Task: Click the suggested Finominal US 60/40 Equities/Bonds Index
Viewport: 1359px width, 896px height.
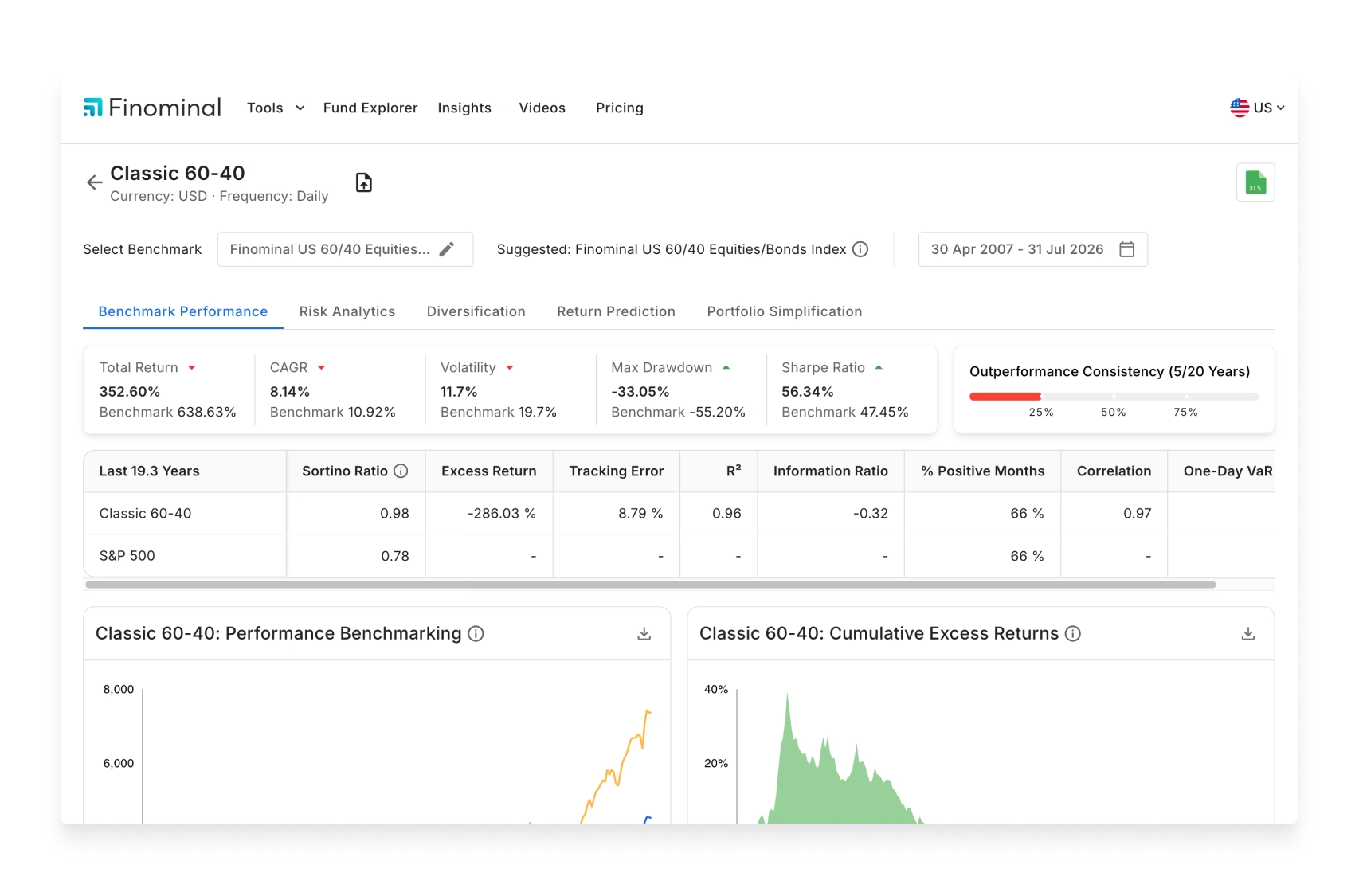Action: pos(711,249)
